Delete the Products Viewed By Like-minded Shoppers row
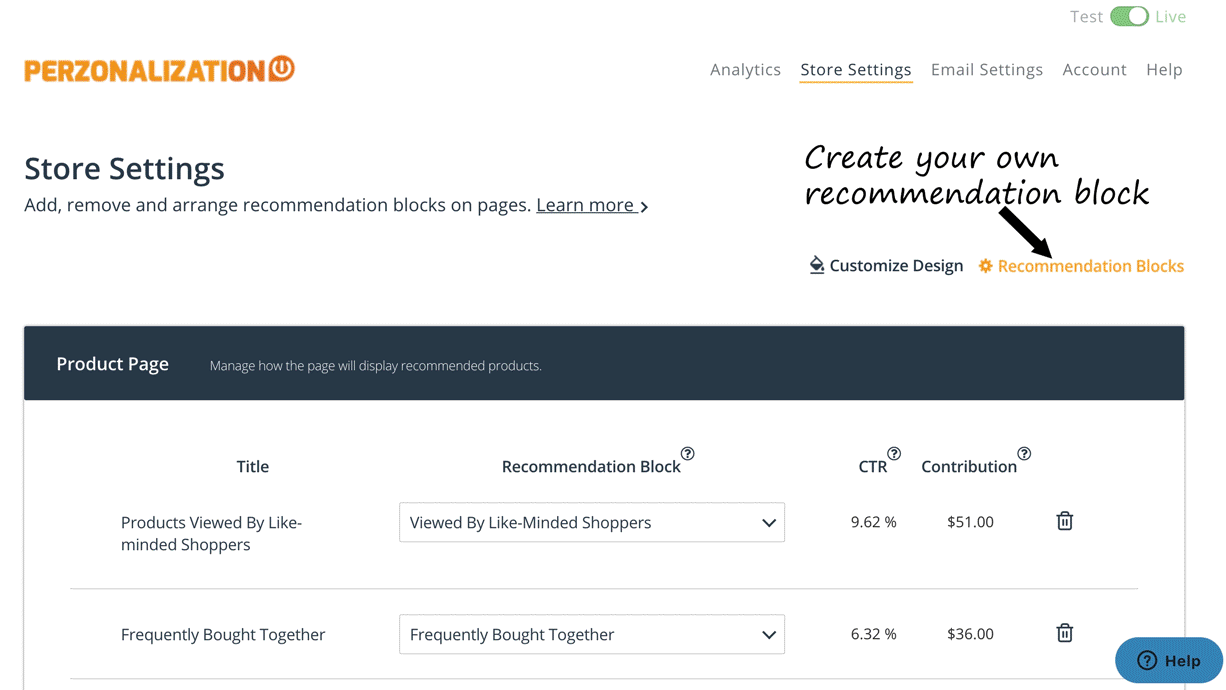 [1065, 521]
